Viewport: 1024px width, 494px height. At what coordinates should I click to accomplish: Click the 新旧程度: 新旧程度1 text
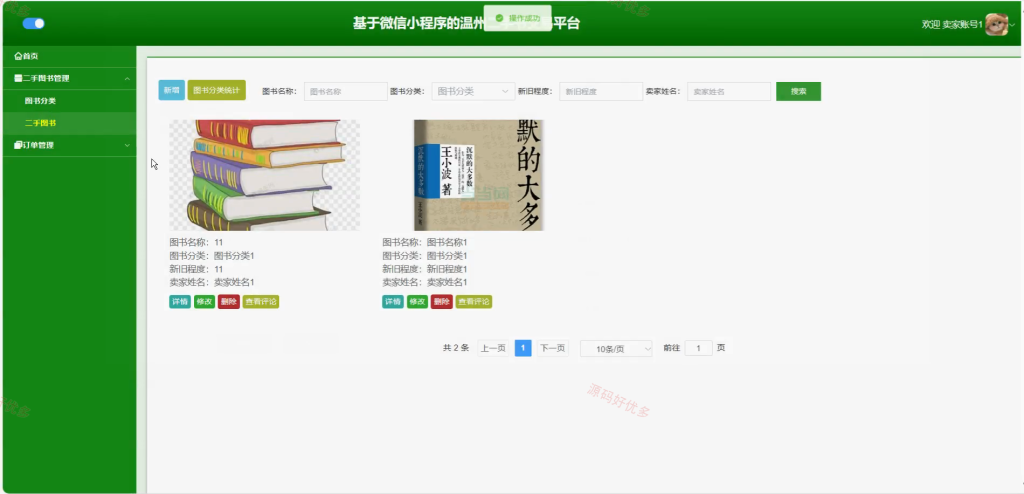(424, 269)
